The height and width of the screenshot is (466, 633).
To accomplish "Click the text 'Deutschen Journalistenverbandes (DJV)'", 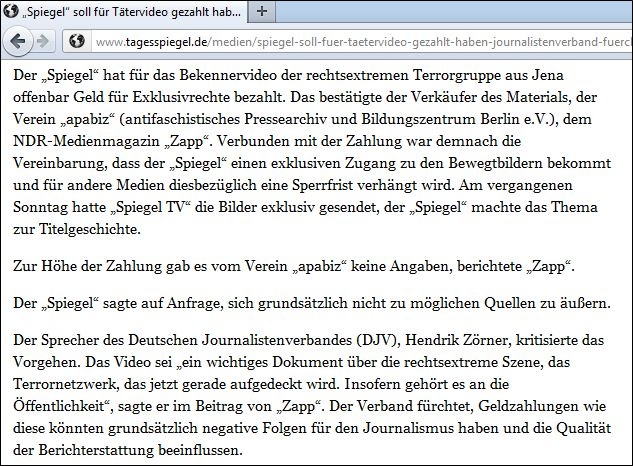I will [264, 340].
